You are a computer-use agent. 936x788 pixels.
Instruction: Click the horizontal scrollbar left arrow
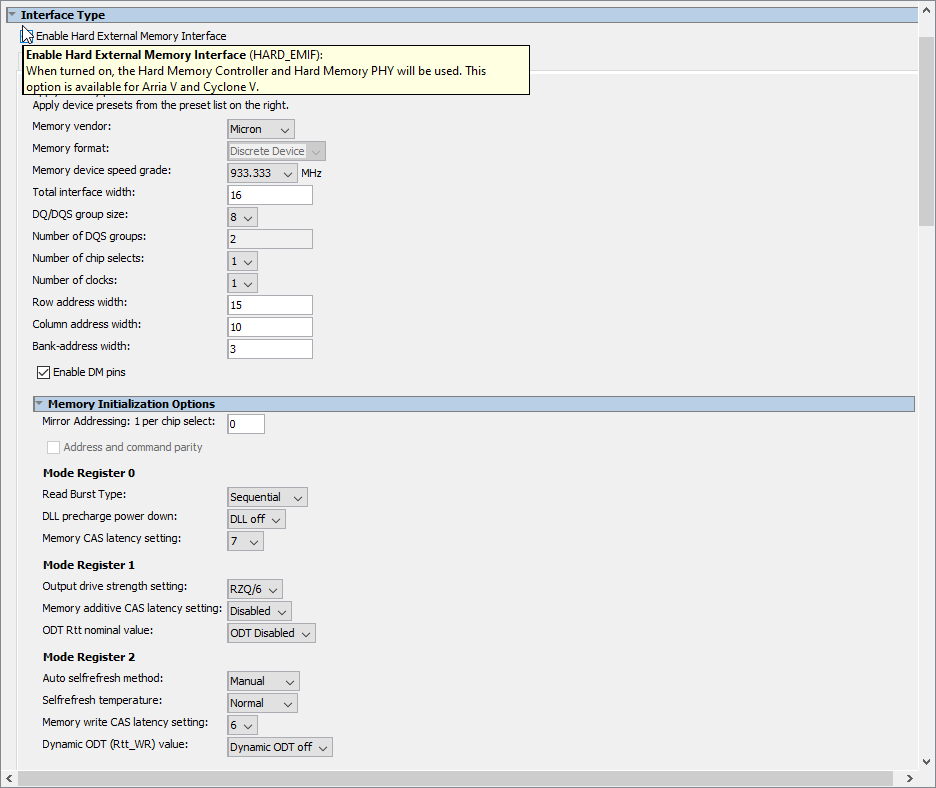coord(9,778)
